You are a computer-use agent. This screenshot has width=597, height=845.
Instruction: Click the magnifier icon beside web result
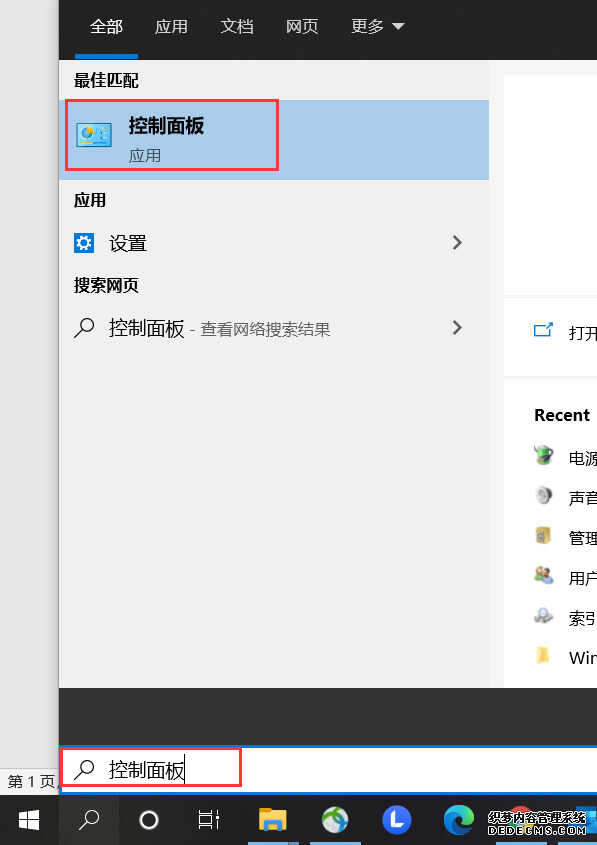tap(84, 327)
